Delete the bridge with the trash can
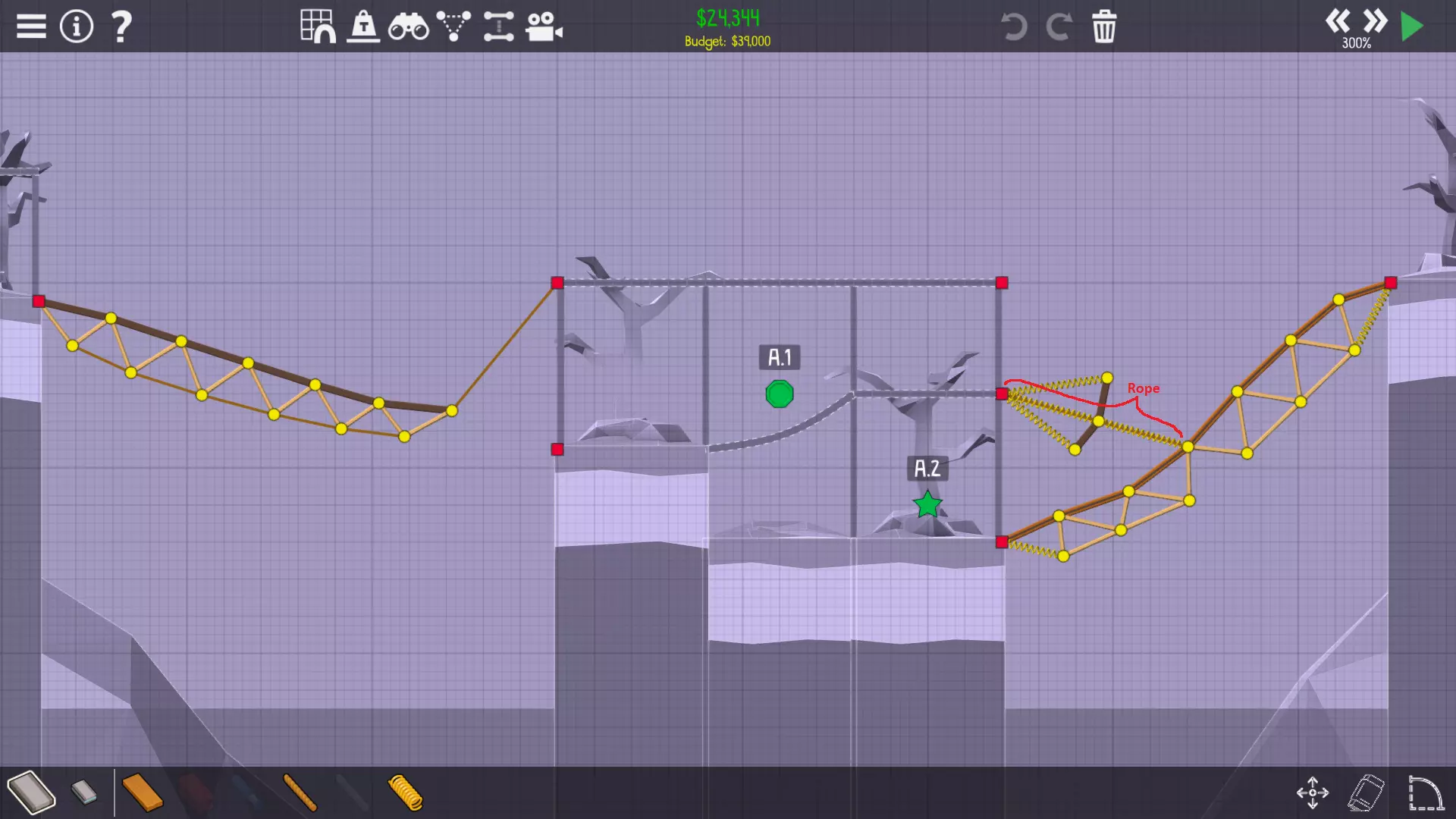Screen dimensions: 1456x819 (x=1104, y=27)
